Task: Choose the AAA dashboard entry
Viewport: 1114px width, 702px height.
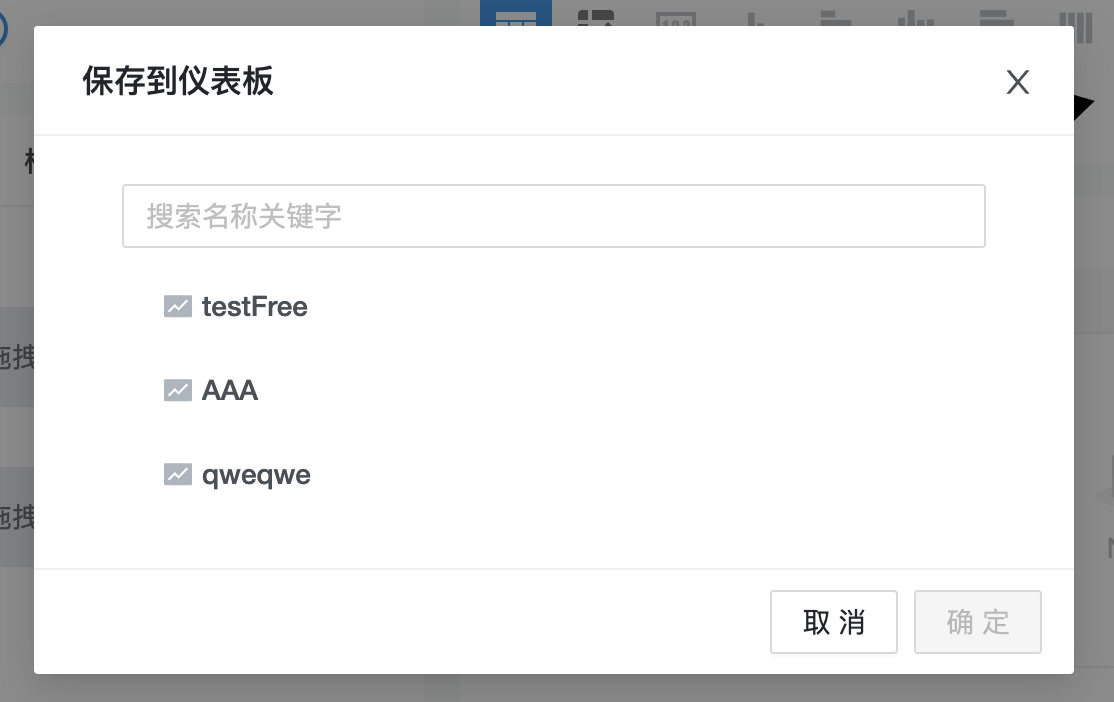Action: 229,390
